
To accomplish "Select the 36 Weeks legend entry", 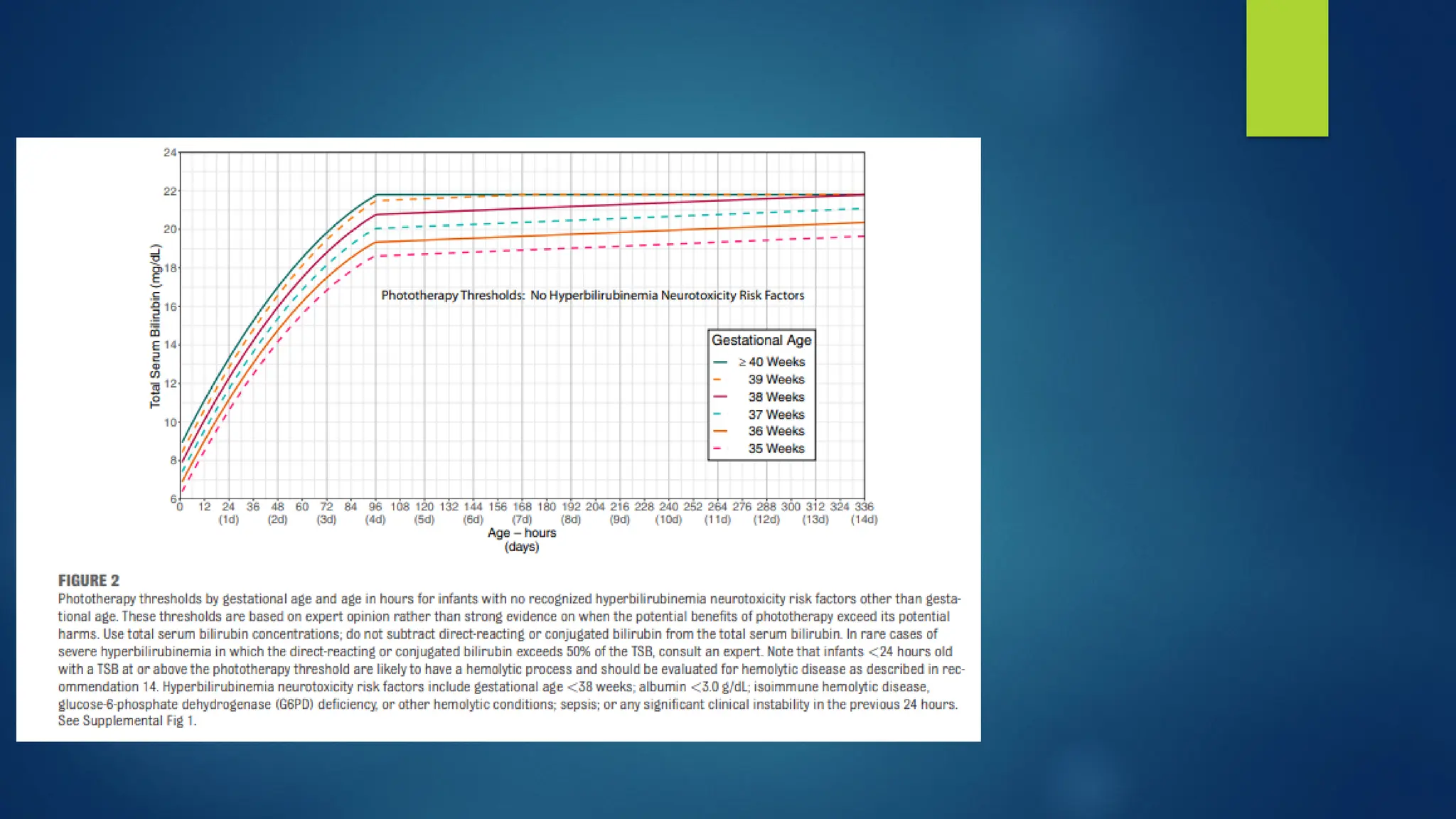I will (x=776, y=431).
